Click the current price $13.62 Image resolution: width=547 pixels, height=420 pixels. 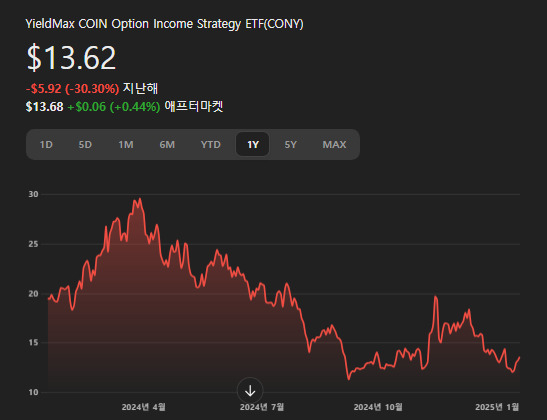pos(71,58)
